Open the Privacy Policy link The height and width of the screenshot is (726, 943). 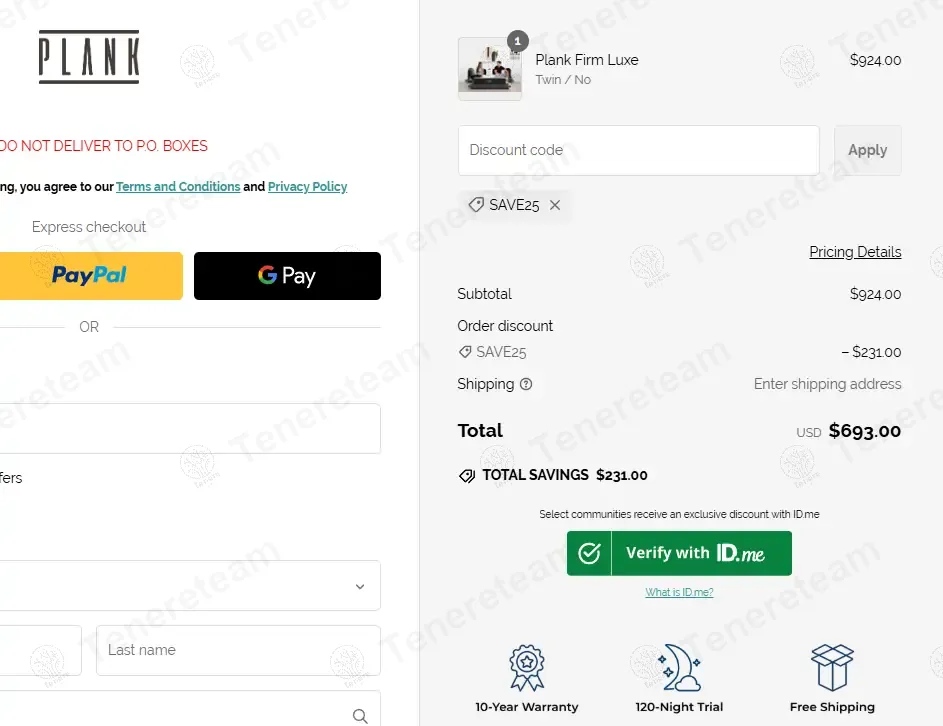pos(307,186)
